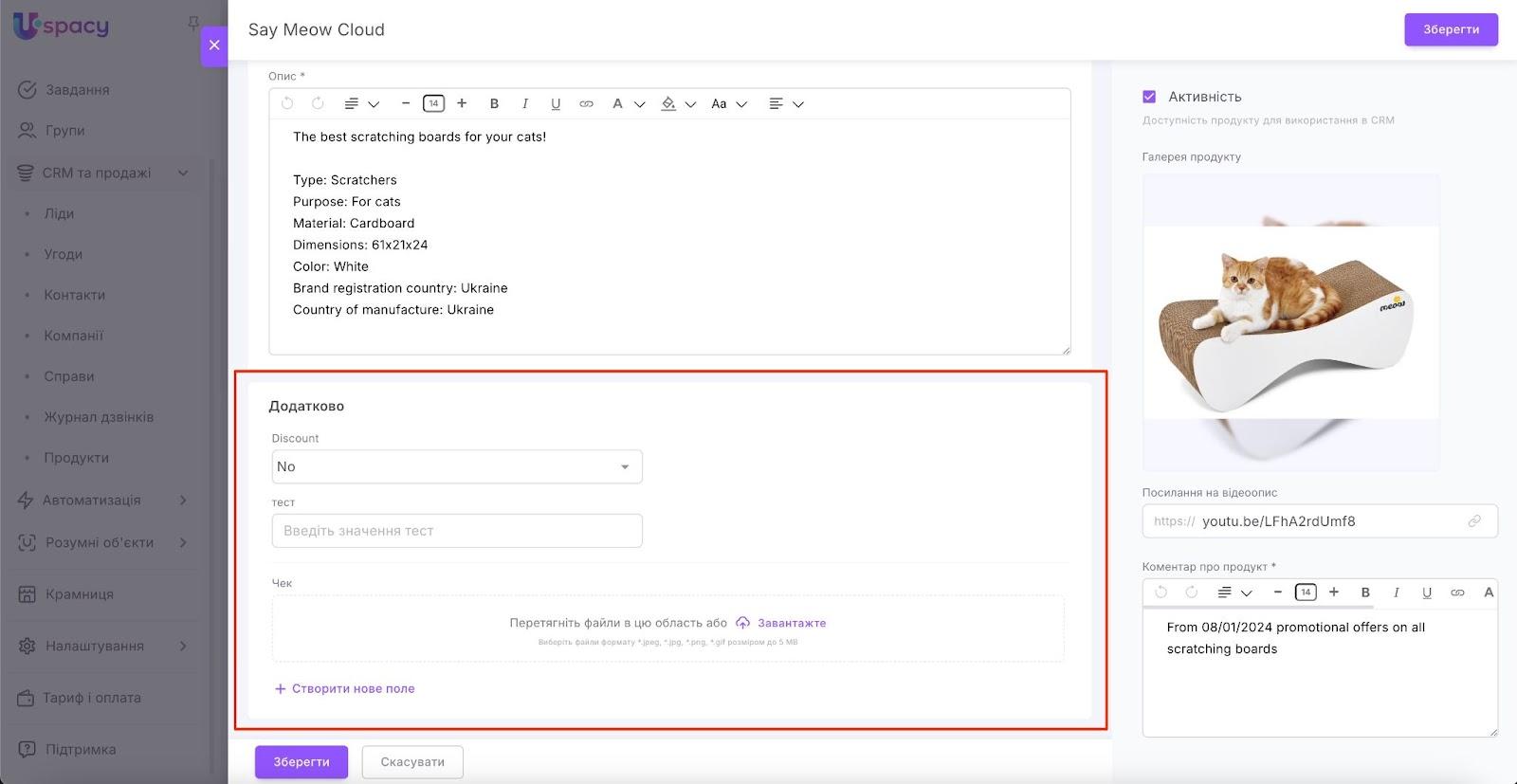Increase font size with plus in description toolbar
This screenshot has height=784, width=1517.
(x=462, y=103)
